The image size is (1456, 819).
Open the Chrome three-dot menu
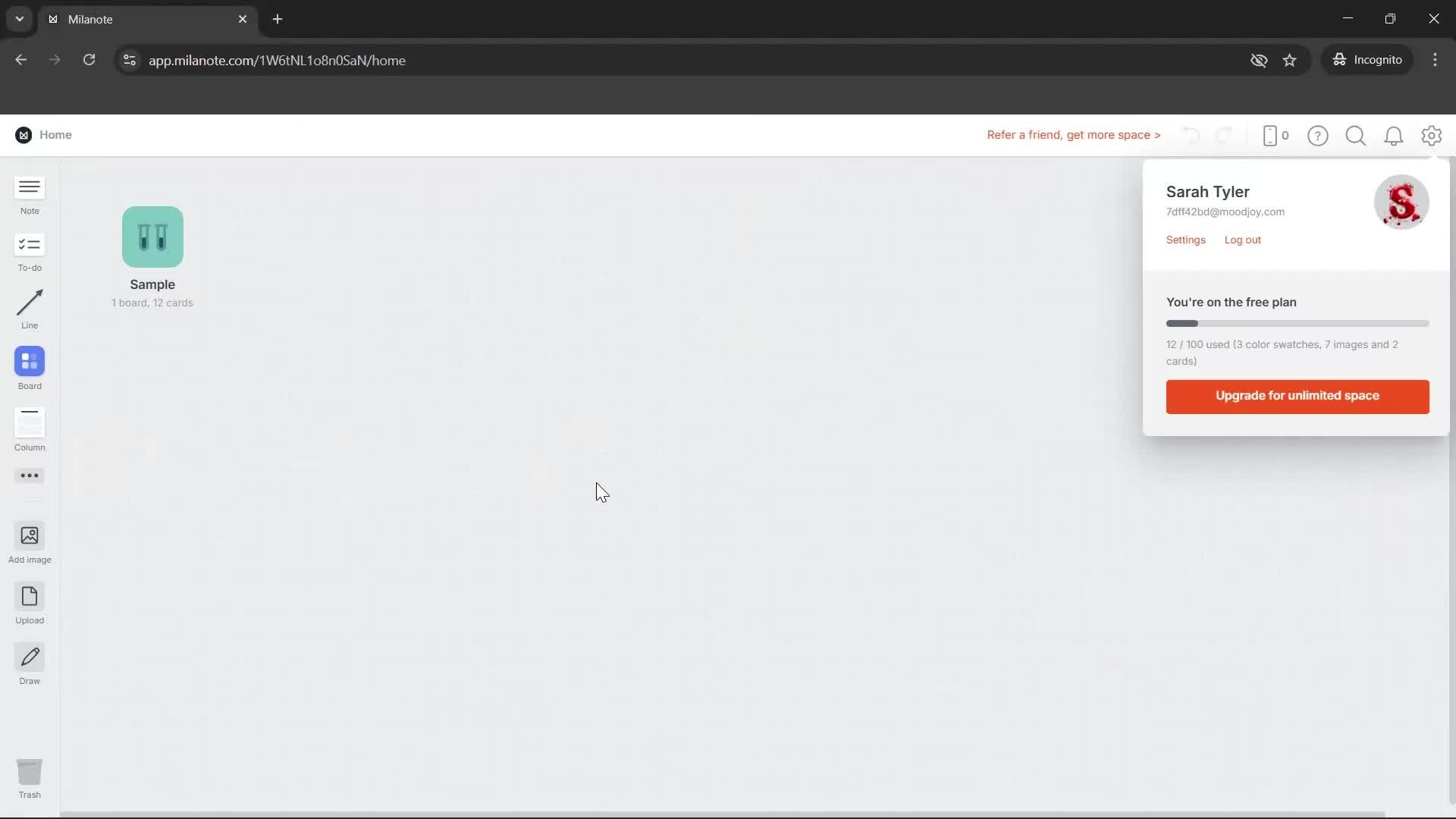click(1436, 60)
